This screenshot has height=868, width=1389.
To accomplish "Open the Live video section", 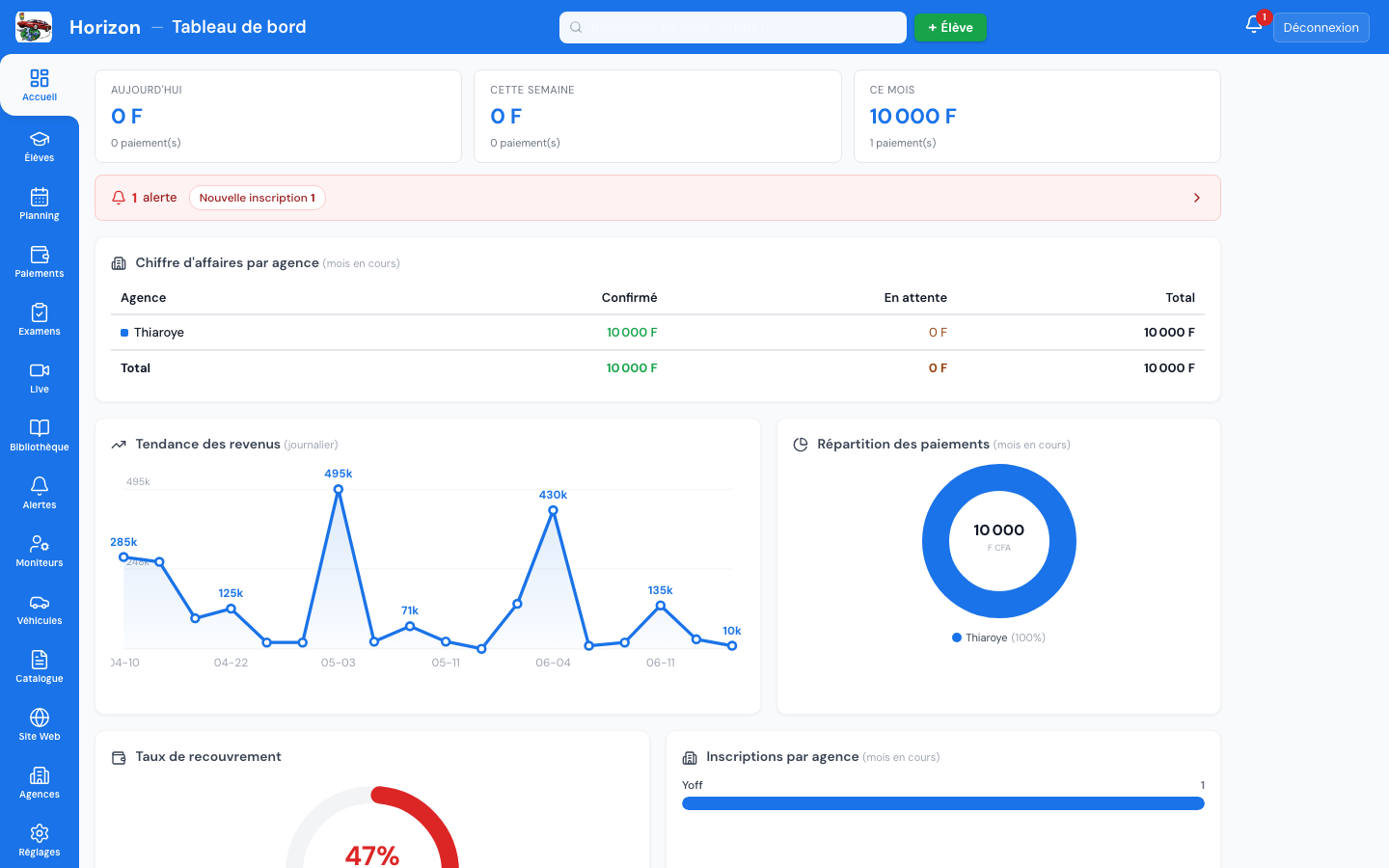I will [x=40, y=377].
